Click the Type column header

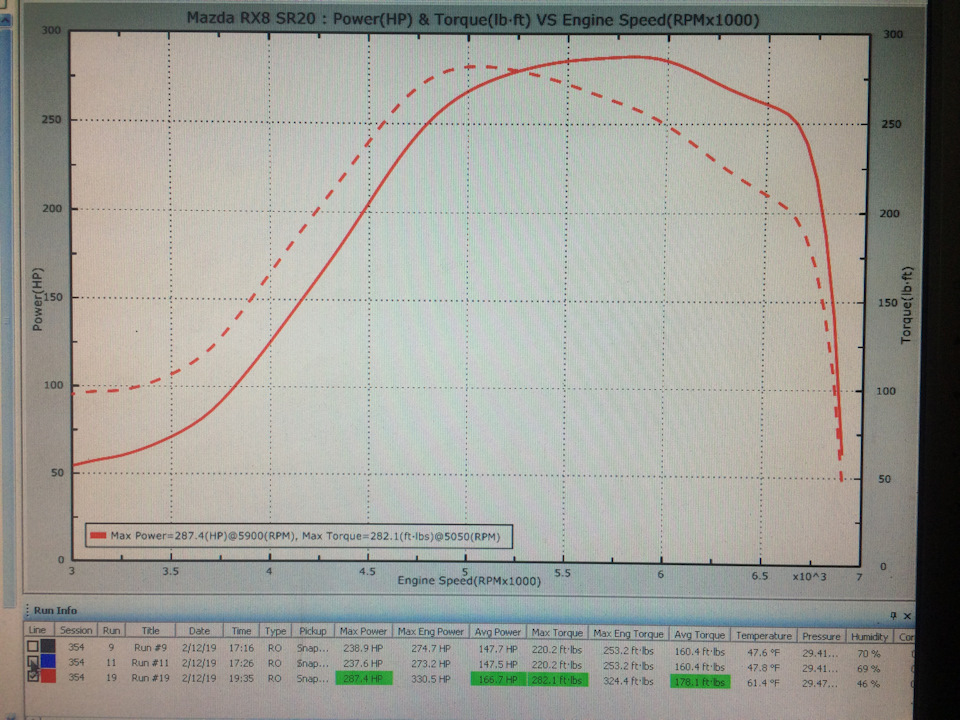pos(275,631)
